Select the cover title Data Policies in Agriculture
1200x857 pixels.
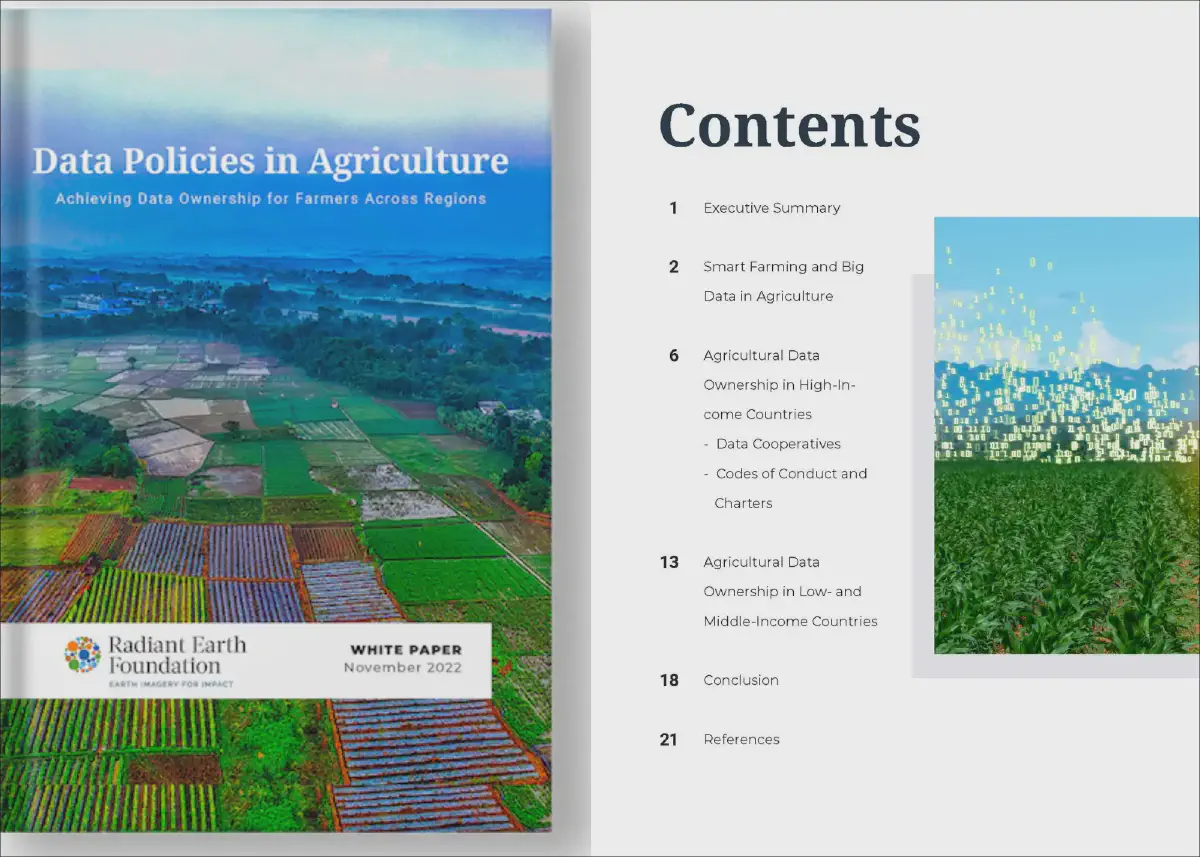[x=272, y=161]
